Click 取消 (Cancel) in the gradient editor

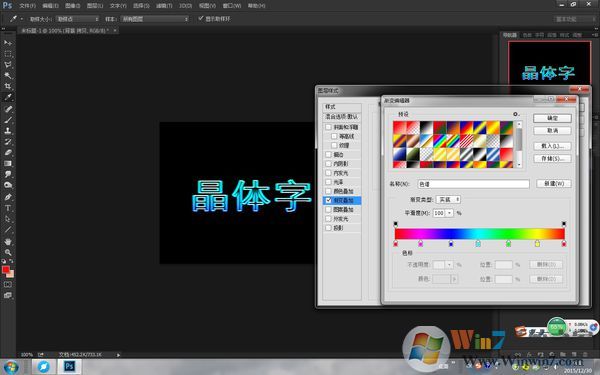tap(553, 130)
